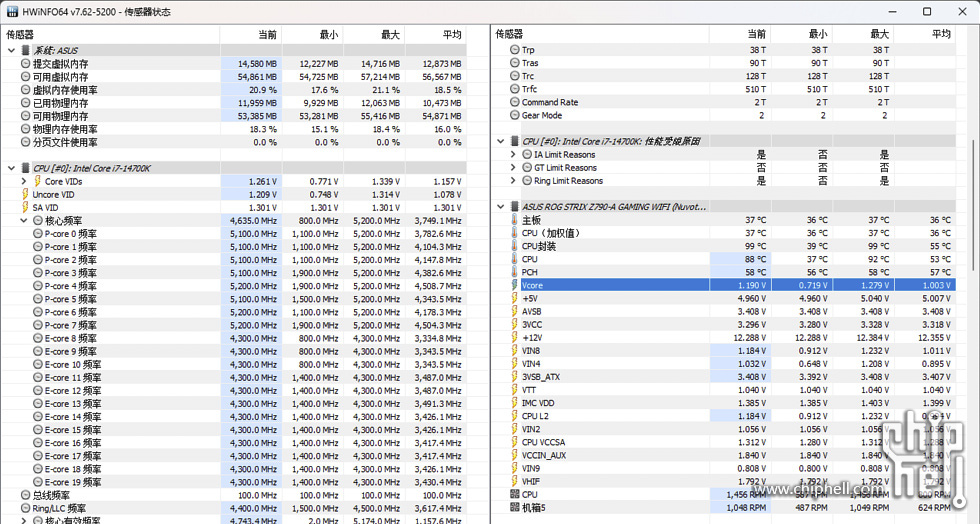Click the lightning icon beside SA VID
The image size is (980, 524).
pos(25,208)
